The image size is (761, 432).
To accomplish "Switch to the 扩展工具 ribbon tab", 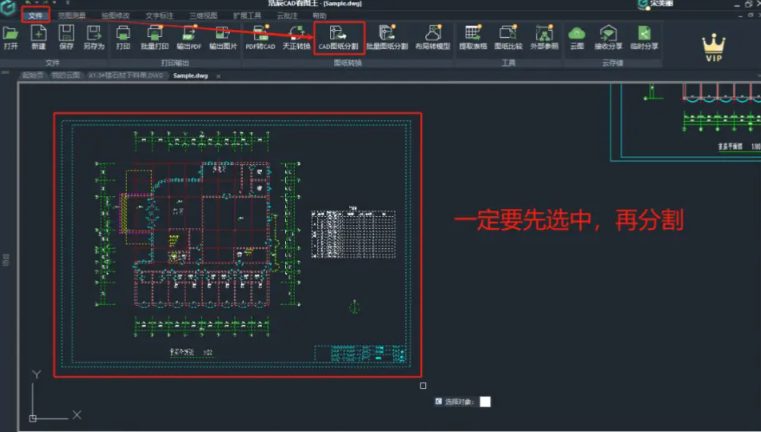I will 246,16.
